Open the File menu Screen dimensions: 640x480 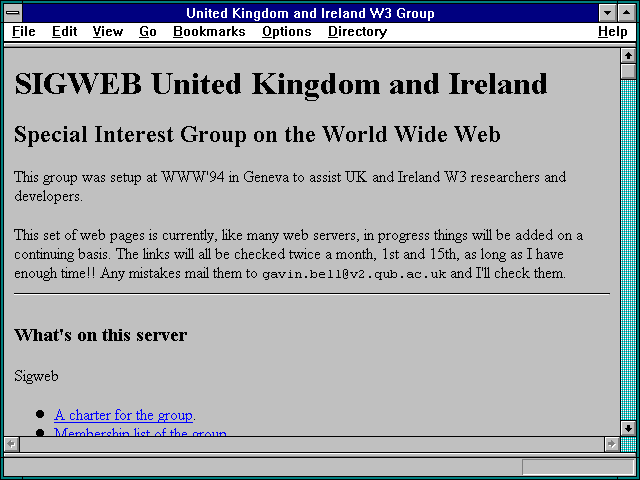click(24, 31)
